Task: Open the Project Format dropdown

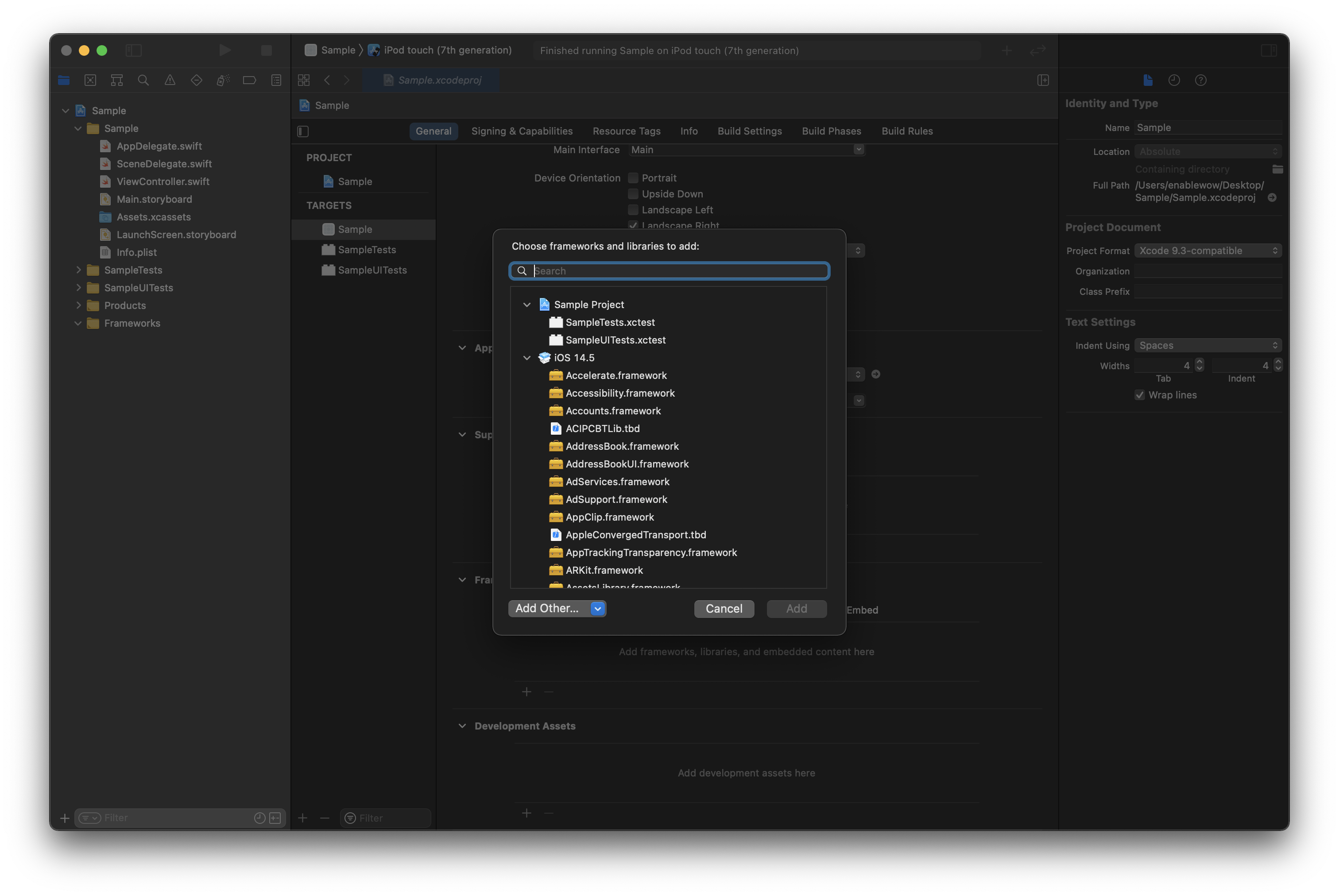Action: (x=1207, y=250)
